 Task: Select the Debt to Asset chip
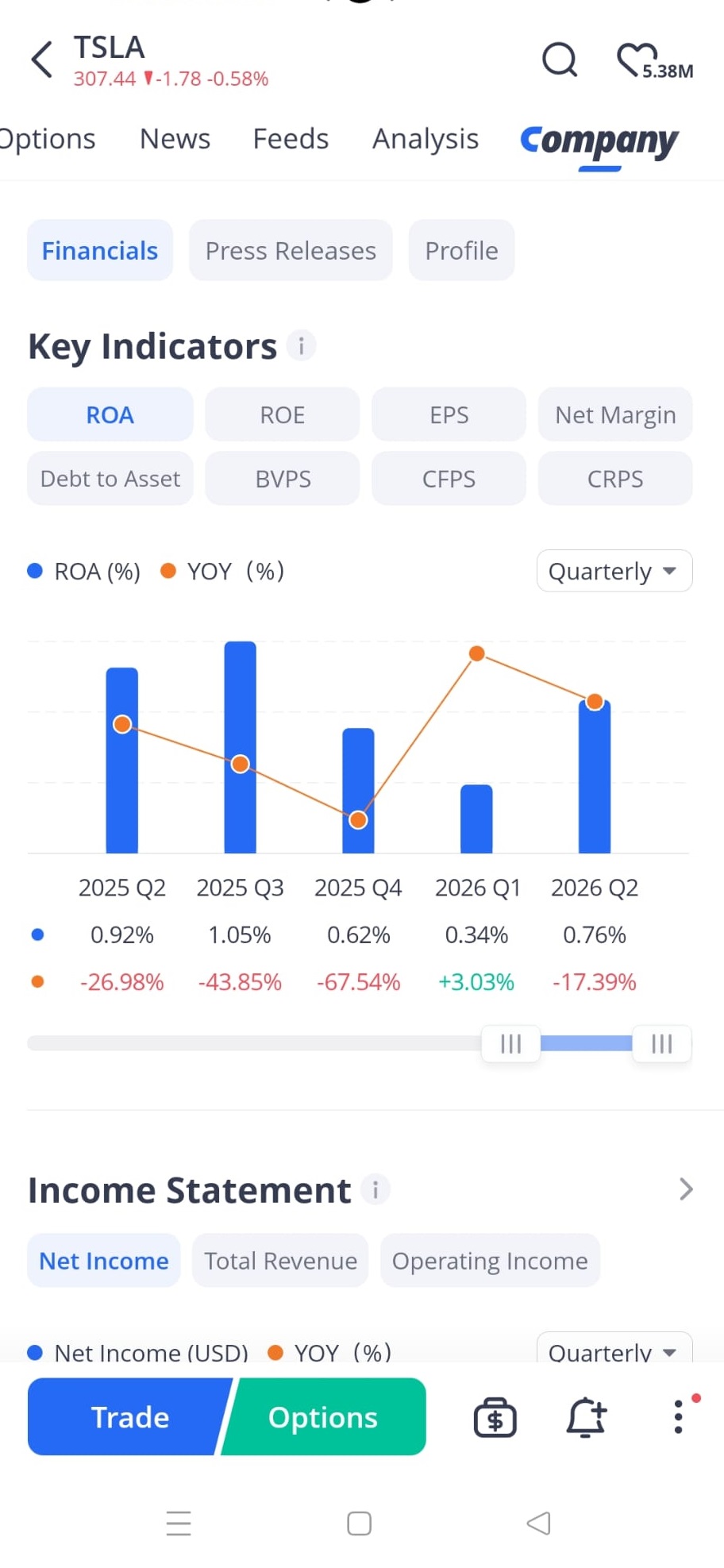click(110, 479)
